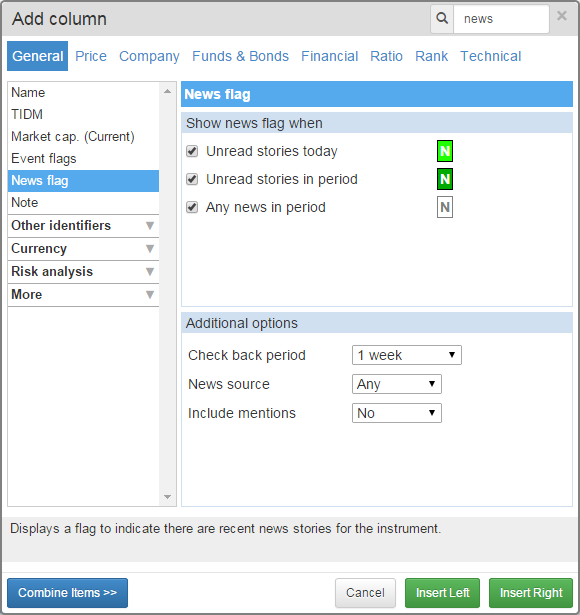The width and height of the screenshot is (580, 615).
Task: Click the list scroll-down arrow
Action: click(167, 497)
